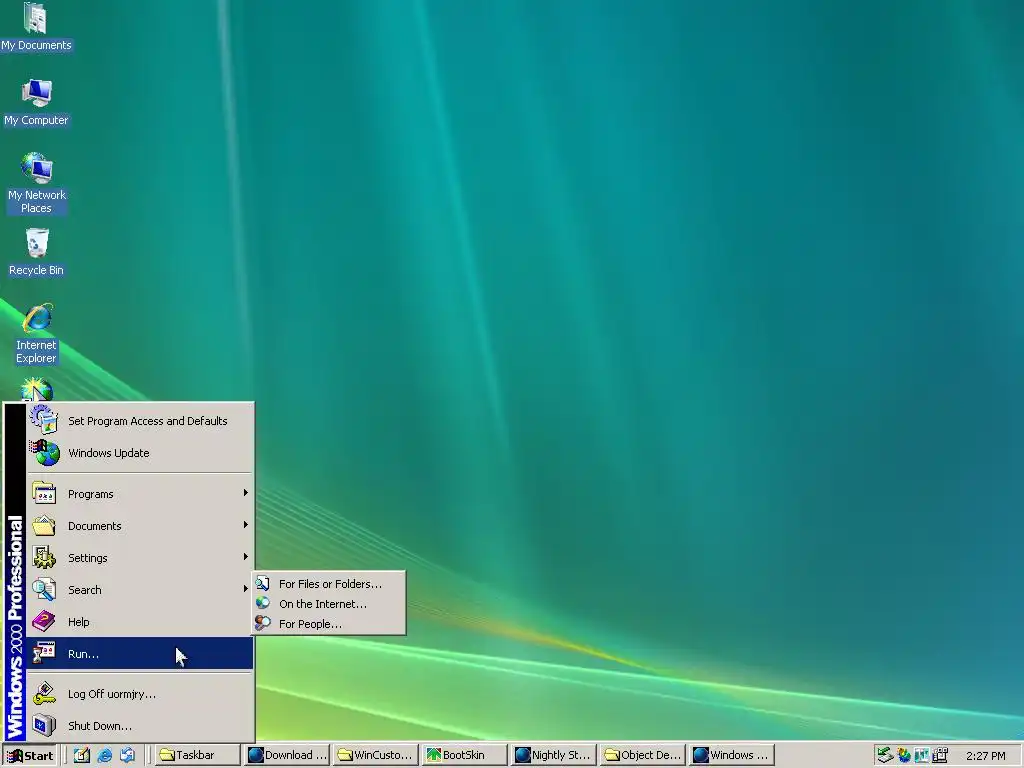Viewport: 1024px width, 768px height.
Task: Expand the Programs submenu arrow
Action: click(246, 493)
